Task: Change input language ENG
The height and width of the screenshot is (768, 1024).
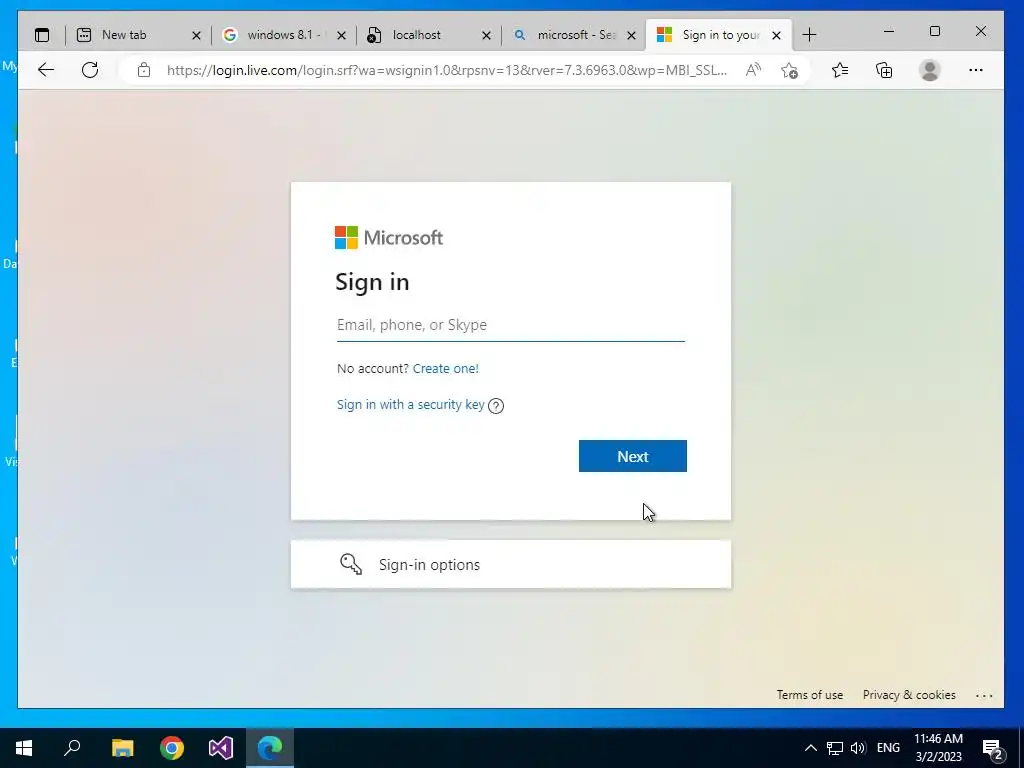Action: coord(888,748)
